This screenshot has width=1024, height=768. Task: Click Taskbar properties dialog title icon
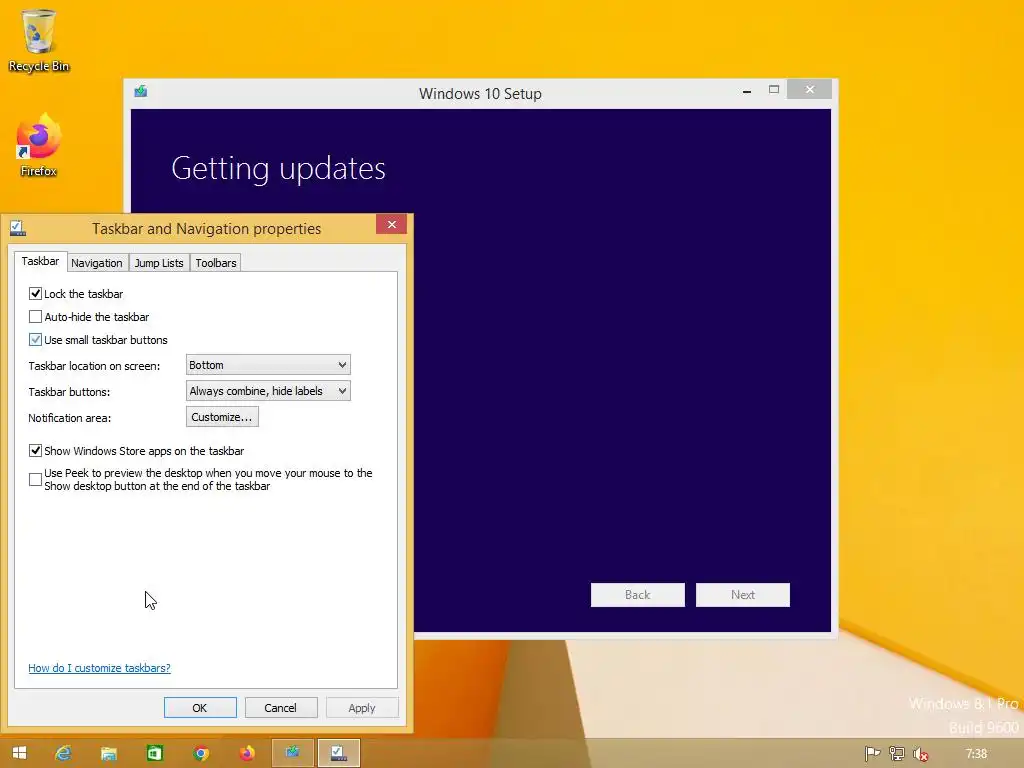click(18, 228)
